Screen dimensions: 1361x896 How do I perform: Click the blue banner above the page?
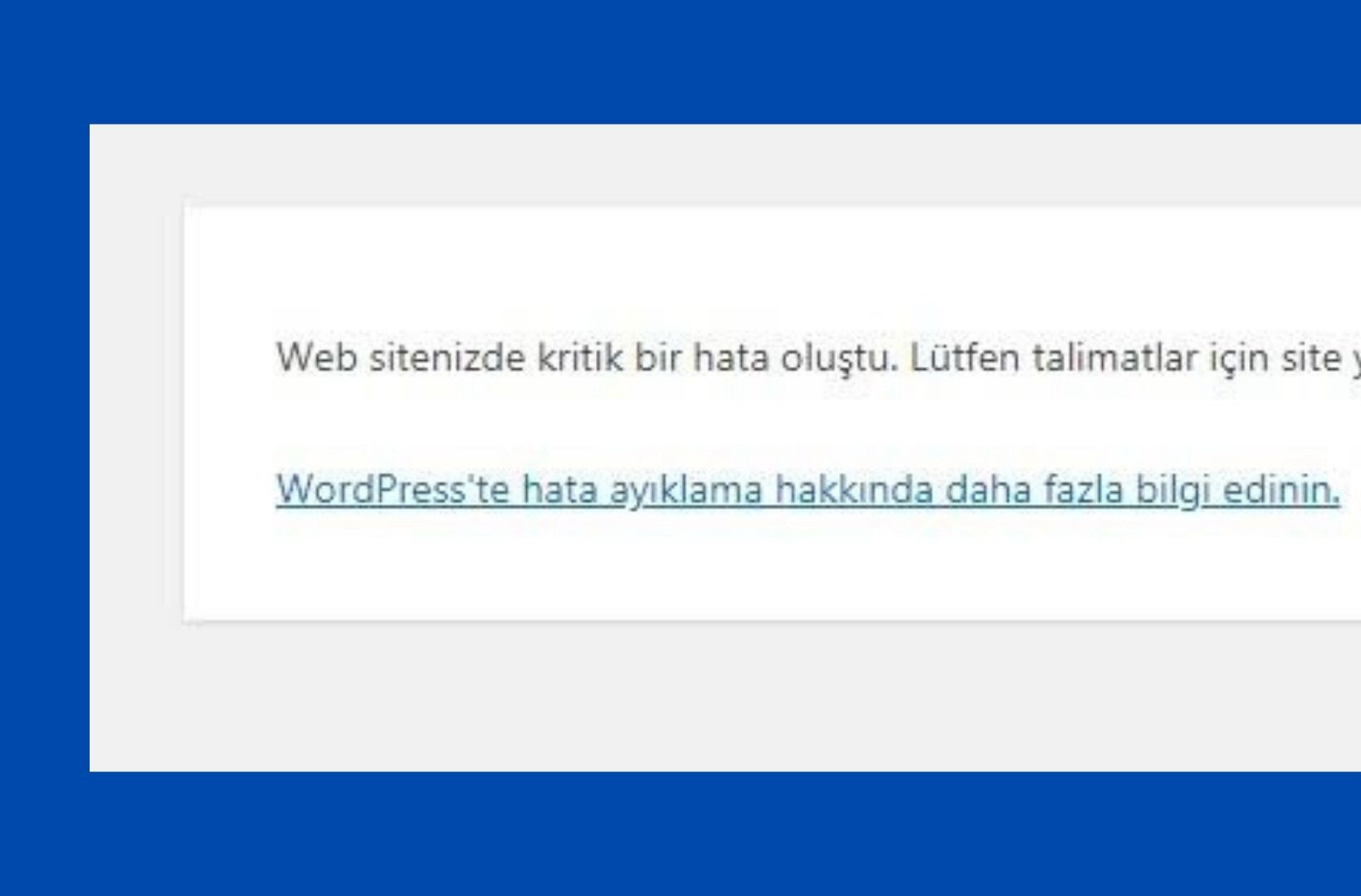click(x=680, y=61)
